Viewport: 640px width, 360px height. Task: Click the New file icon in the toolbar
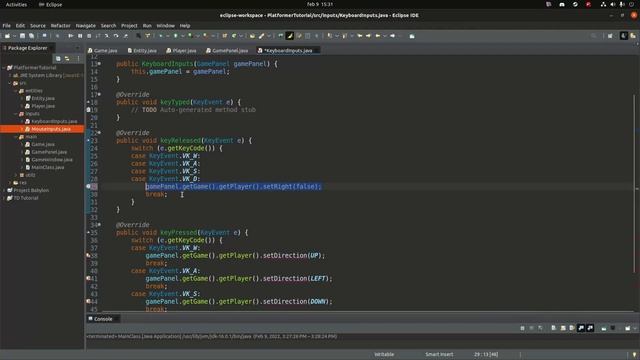click(7, 36)
